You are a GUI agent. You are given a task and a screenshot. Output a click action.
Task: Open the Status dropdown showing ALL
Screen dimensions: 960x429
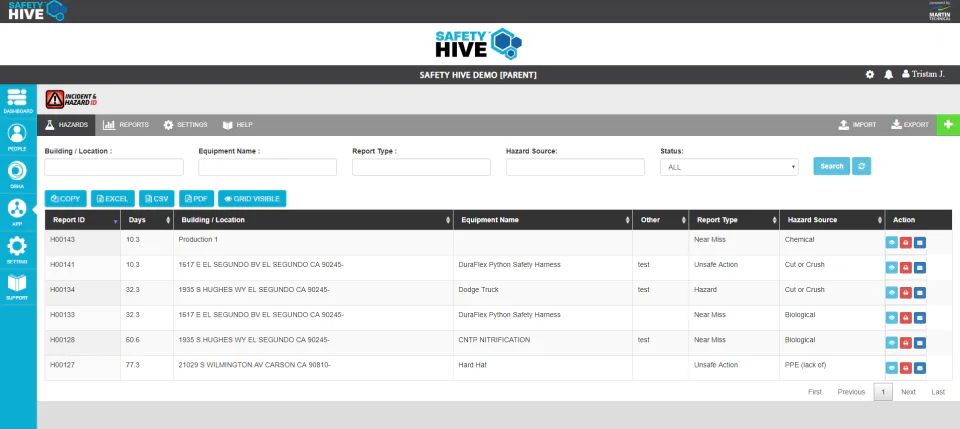(x=729, y=167)
